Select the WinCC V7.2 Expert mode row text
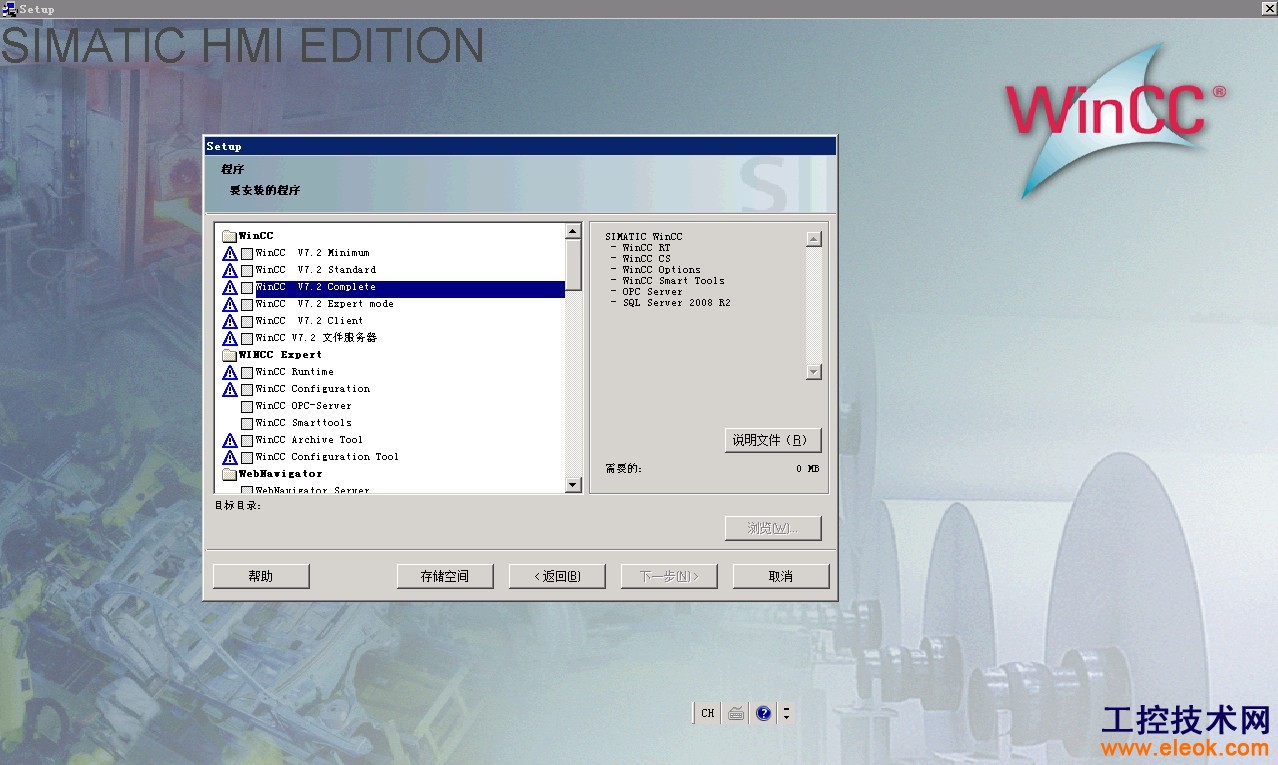 pyautogui.click(x=324, y=304)
